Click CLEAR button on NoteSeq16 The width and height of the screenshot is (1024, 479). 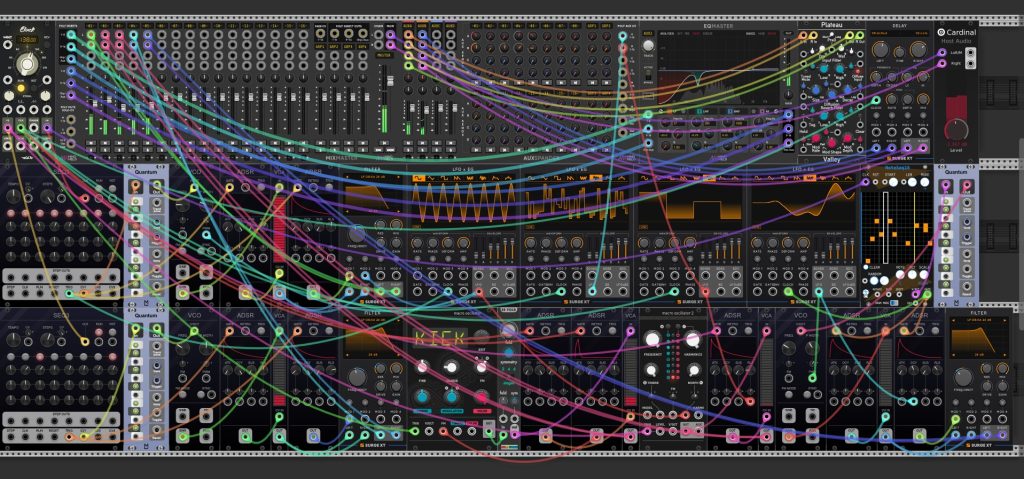tap(866, 267)
